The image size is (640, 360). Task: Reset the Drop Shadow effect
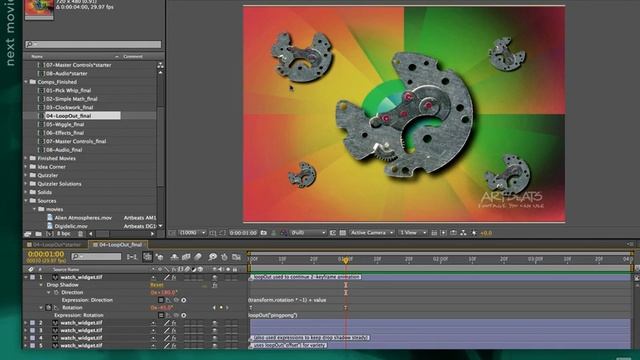(157, 285)
